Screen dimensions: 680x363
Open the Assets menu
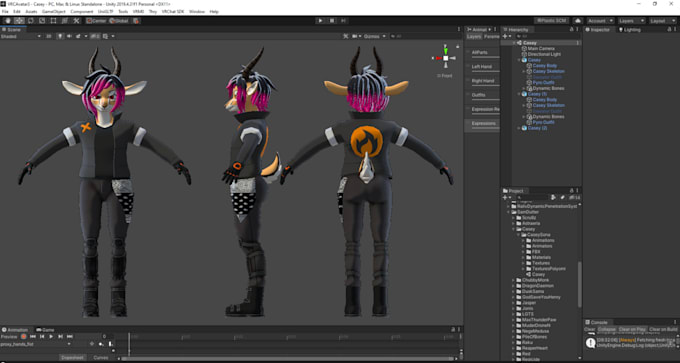(x=31, y=12)
